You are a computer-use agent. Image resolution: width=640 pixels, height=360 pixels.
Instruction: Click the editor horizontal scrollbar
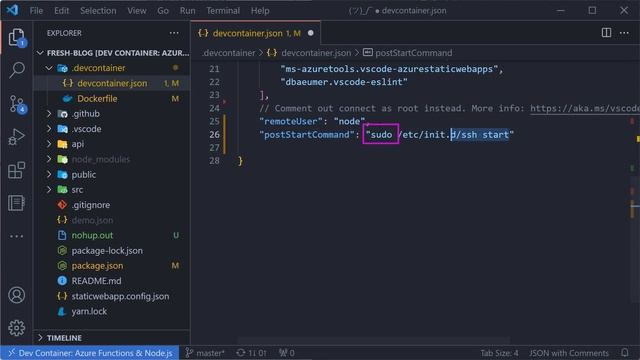click(x=373, y=340)
